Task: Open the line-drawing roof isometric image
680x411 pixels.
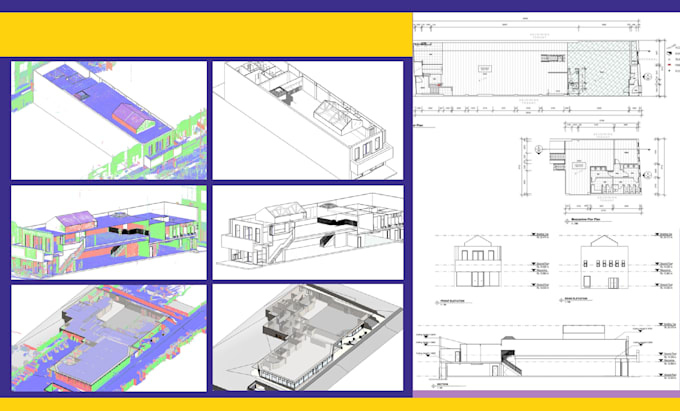Action: coord(307,121)
